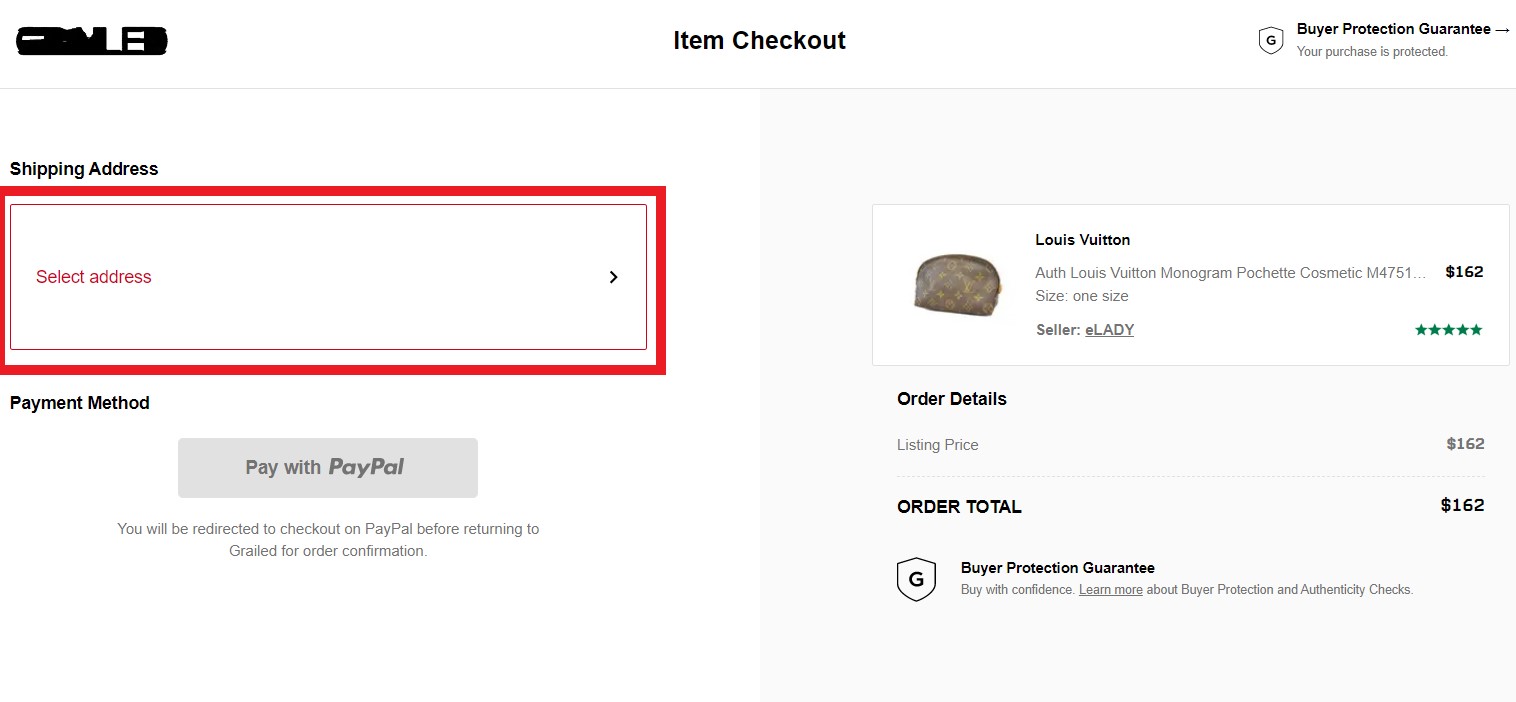Click Pay with PayPal
This screenshot has height=702, width=1516.
327,467
